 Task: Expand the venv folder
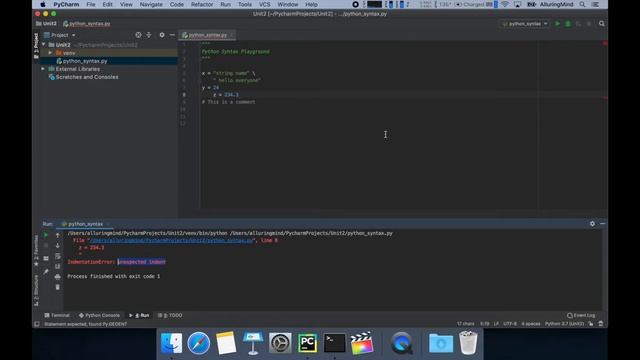pos(50,53)
